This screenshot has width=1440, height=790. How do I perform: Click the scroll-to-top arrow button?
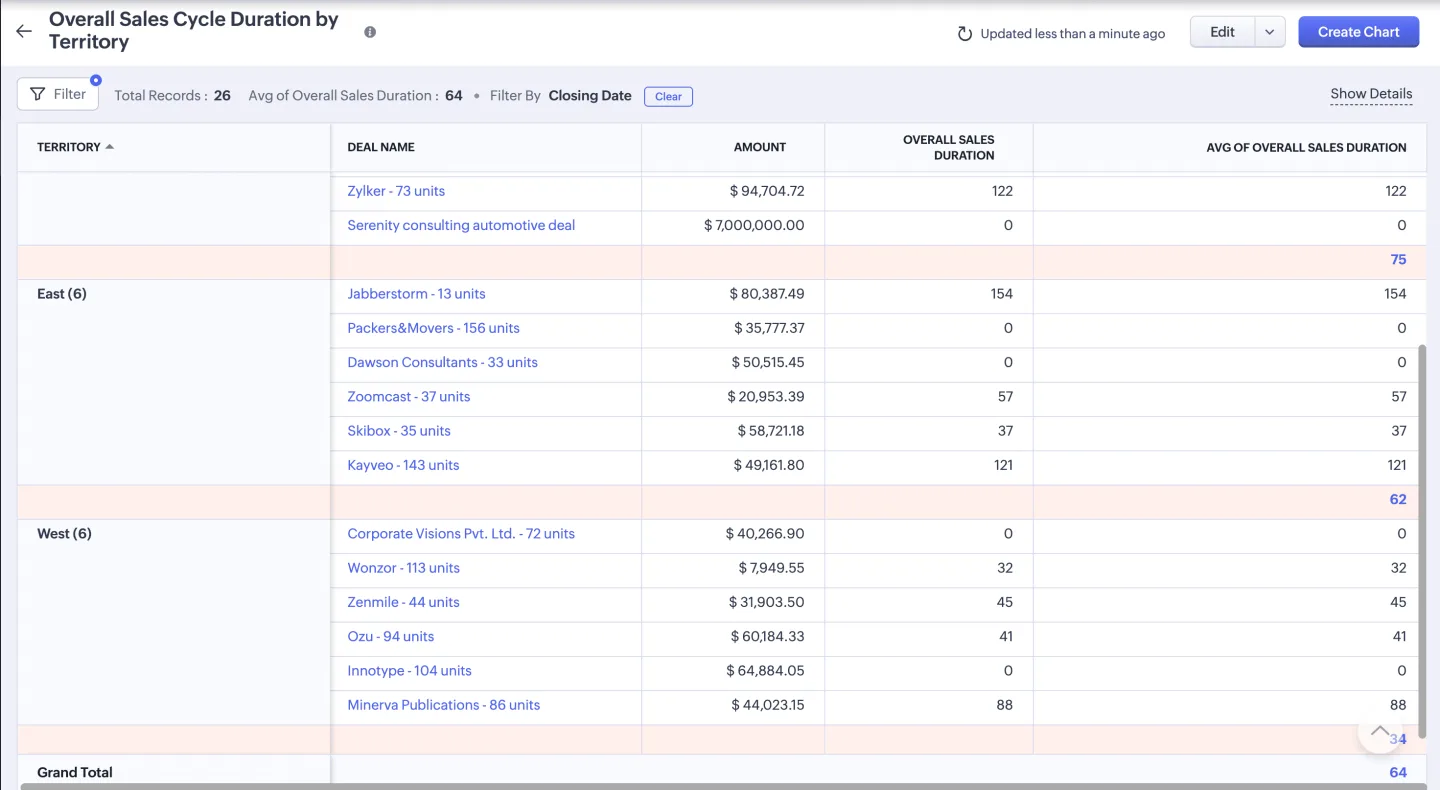1379,731
